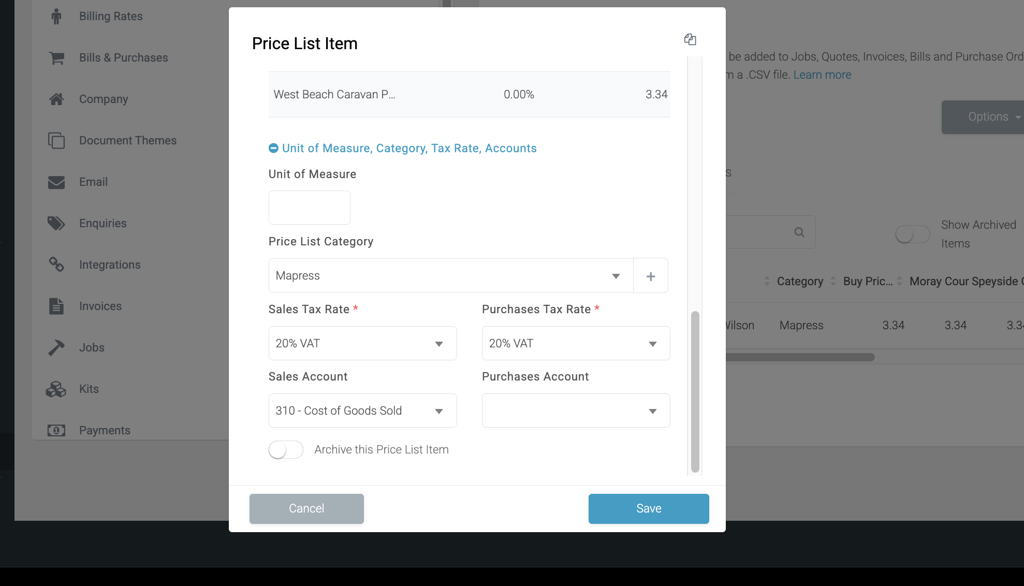Click the Company home icon
This screenshot has width=1024, height=586.
[x=57, y=99]
